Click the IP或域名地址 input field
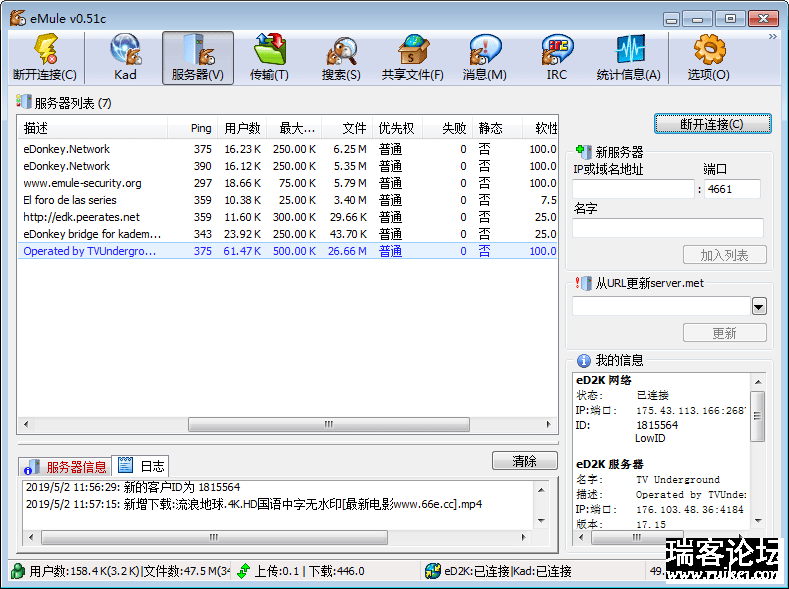 tap(633, 189)
